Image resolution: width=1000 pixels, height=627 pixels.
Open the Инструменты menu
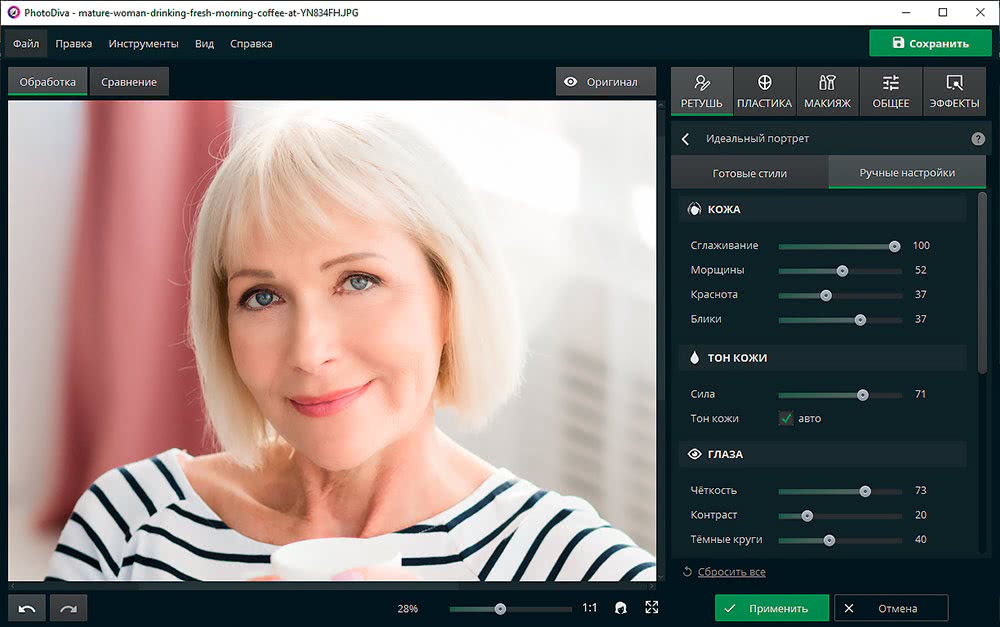[143, 44]
